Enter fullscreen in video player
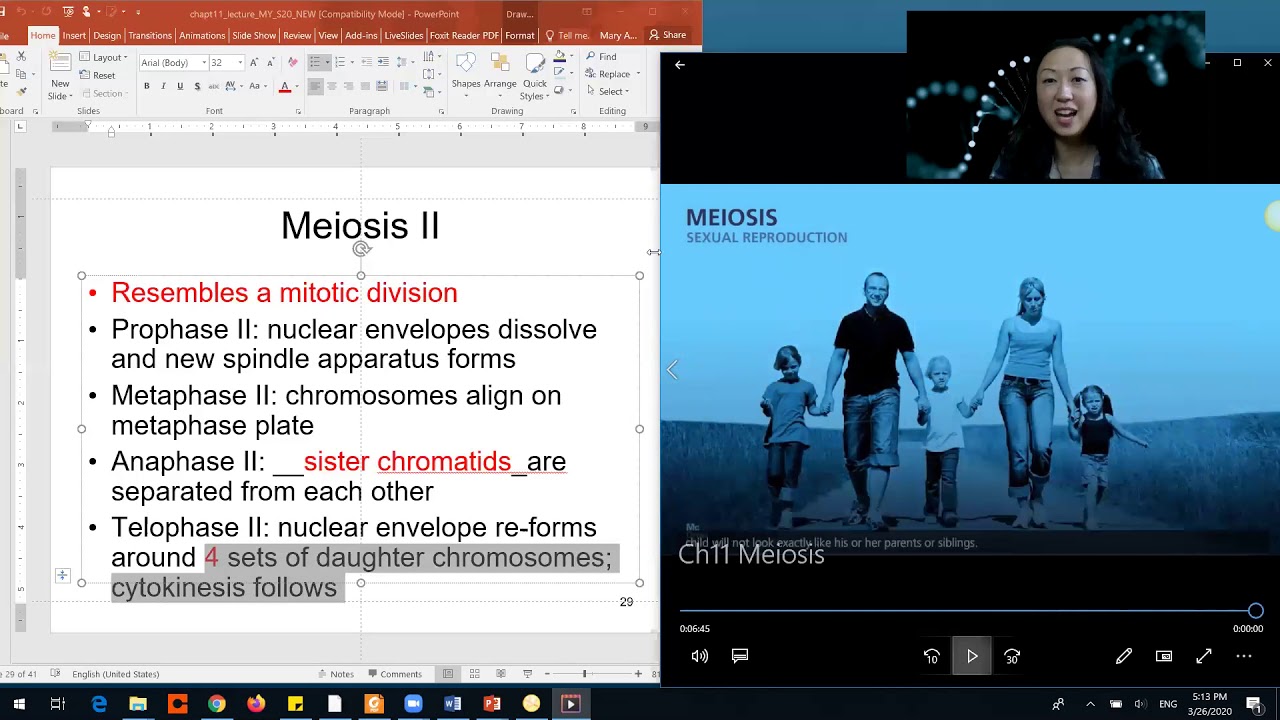The width and height of the screenshot is (1280, 720). [x=1204, y=656]
